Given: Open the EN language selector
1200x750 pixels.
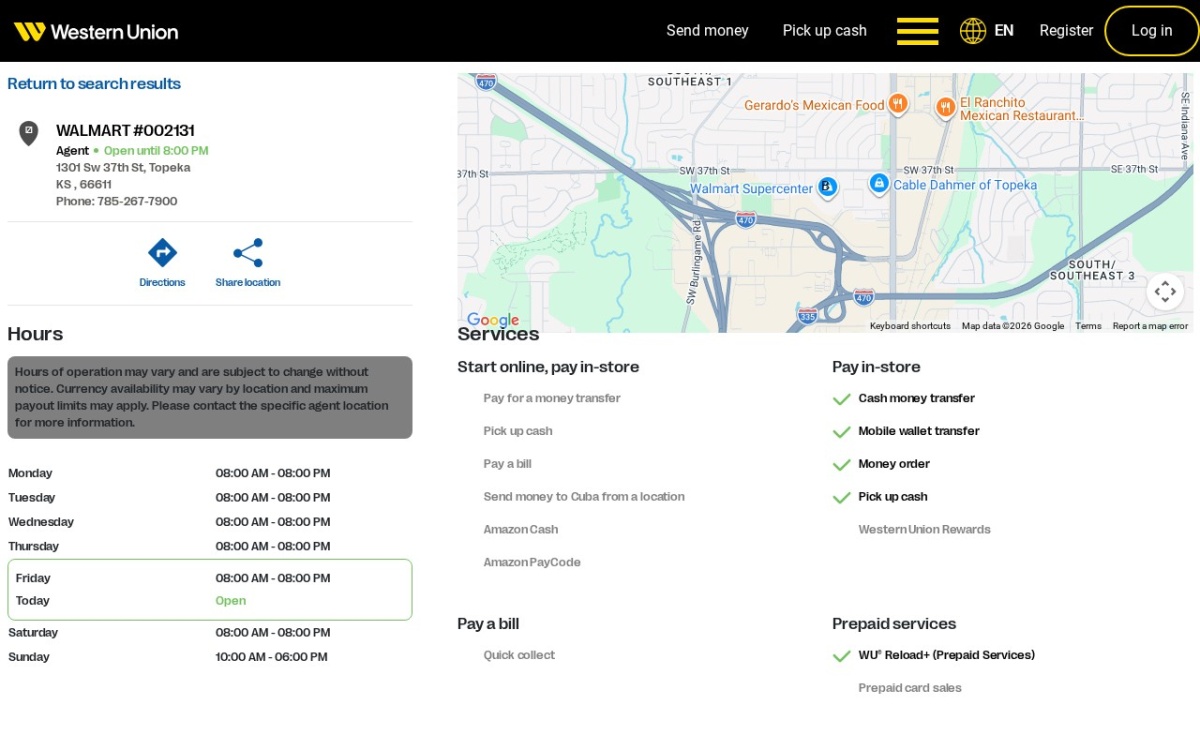Looking at the screenshot, I should (x=1004, y=31).
